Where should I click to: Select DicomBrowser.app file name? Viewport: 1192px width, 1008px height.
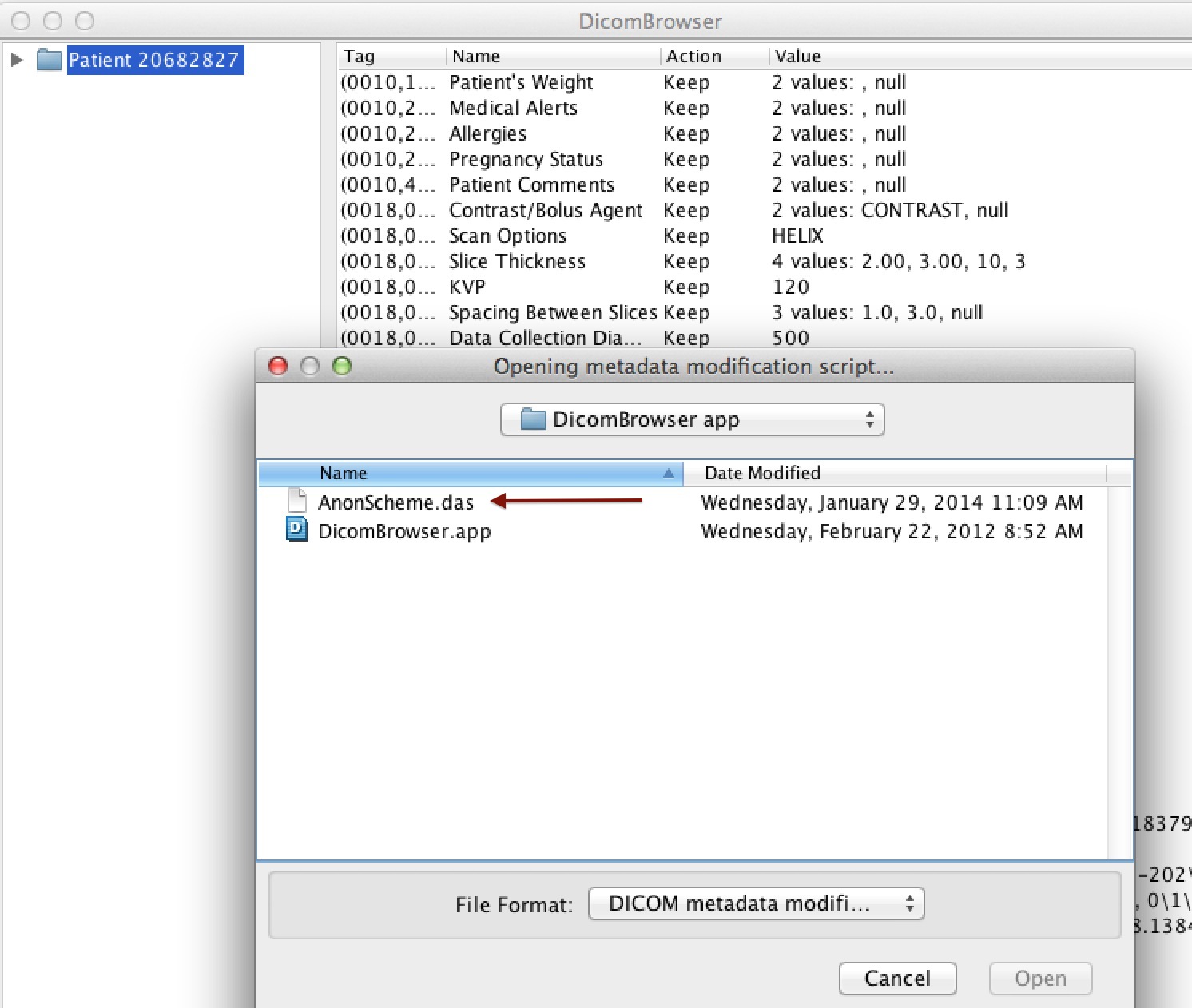tap(404, 532)
